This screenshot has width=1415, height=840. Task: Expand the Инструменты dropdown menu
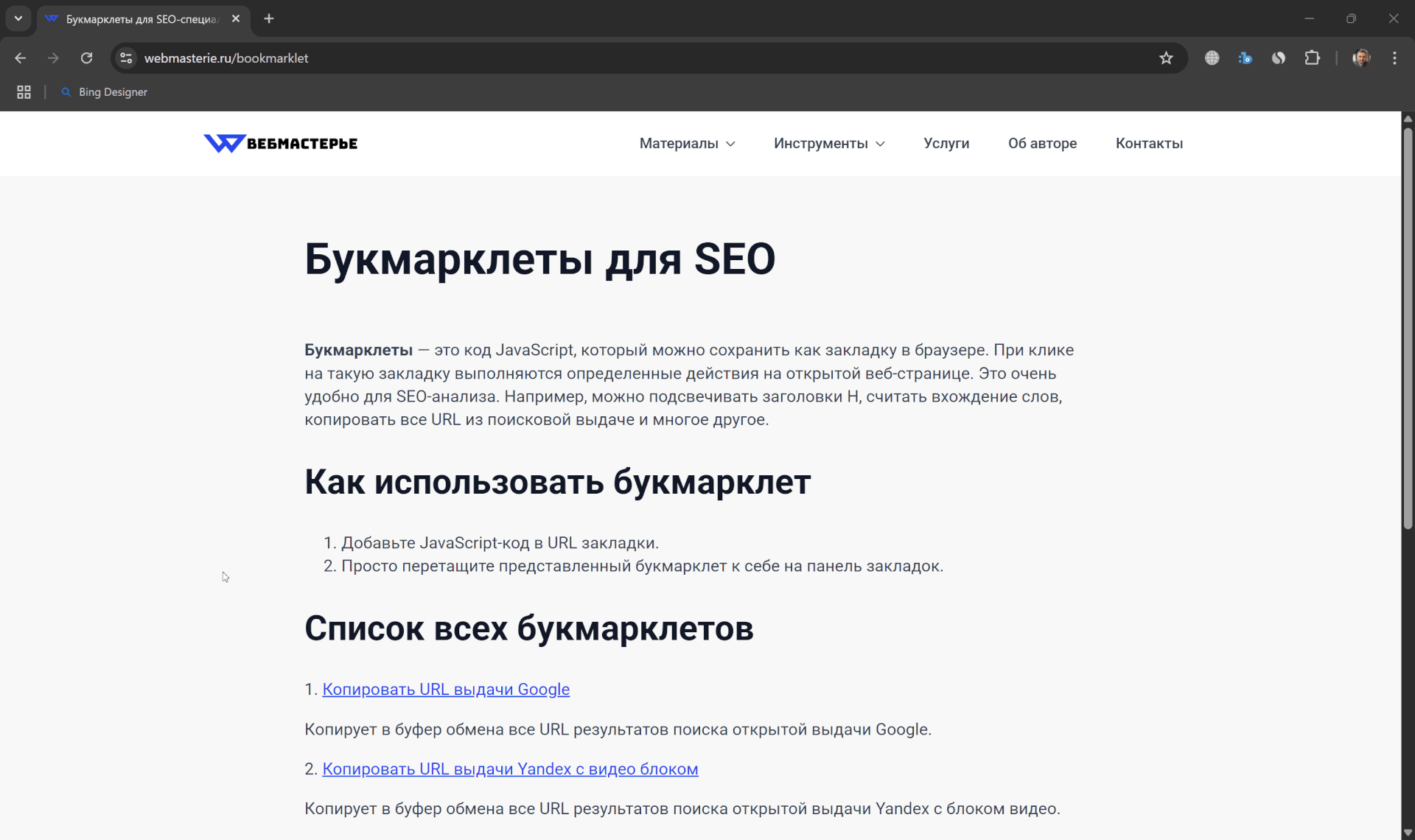828,143
